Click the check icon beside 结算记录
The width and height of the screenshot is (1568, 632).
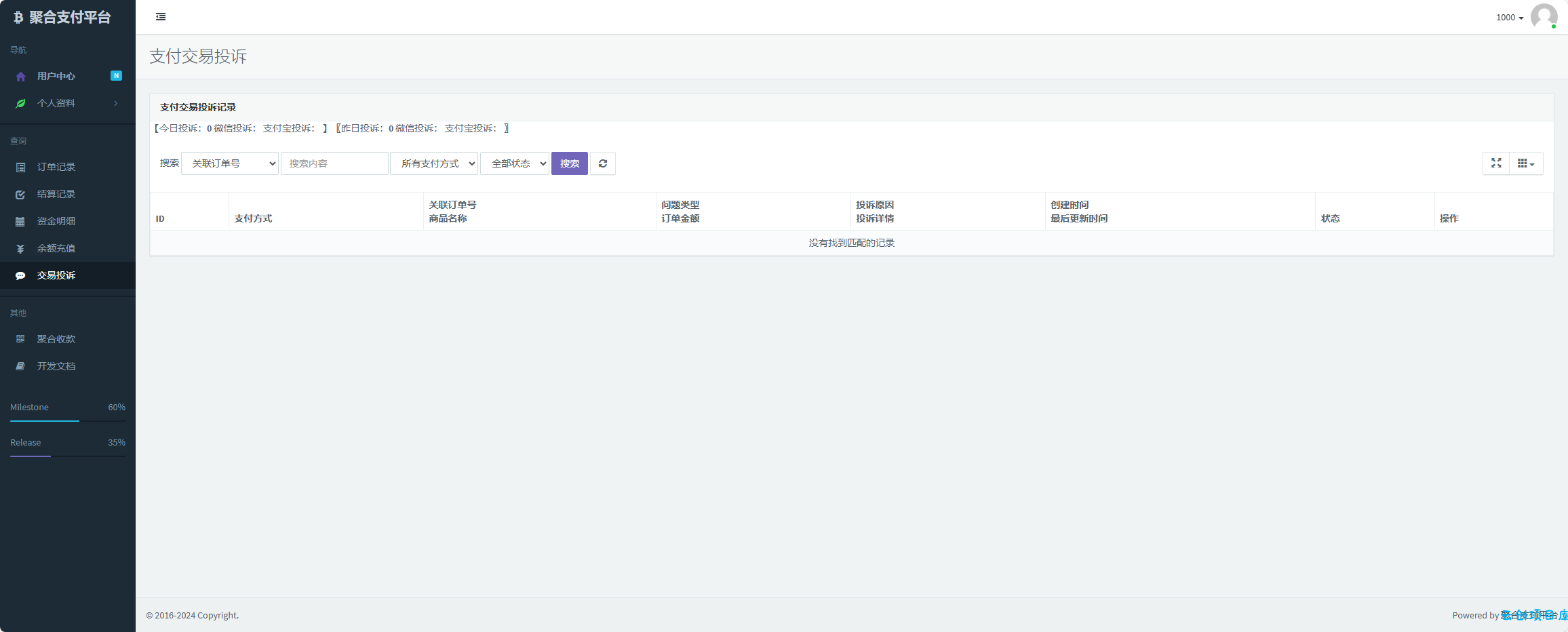point(20,195)
